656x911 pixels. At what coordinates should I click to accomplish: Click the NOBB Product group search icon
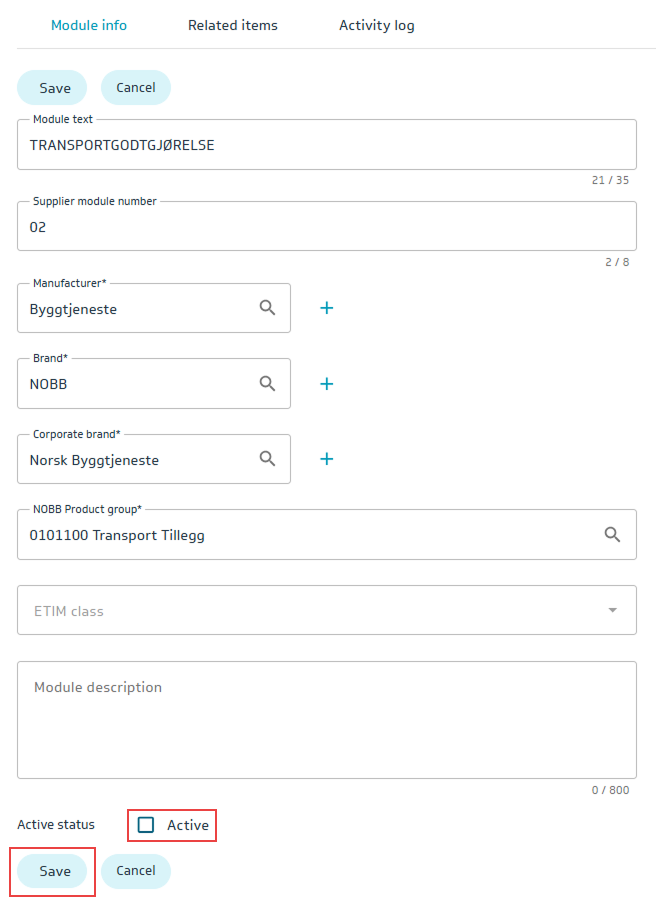click(x=613, y=534)
